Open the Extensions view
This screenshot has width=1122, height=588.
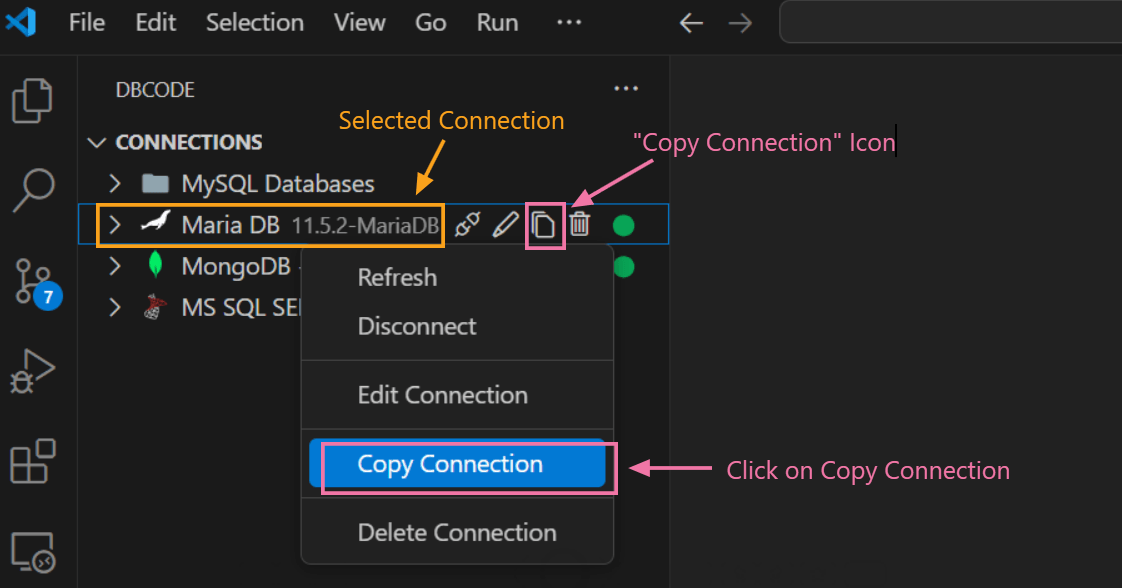pos(33,461)
